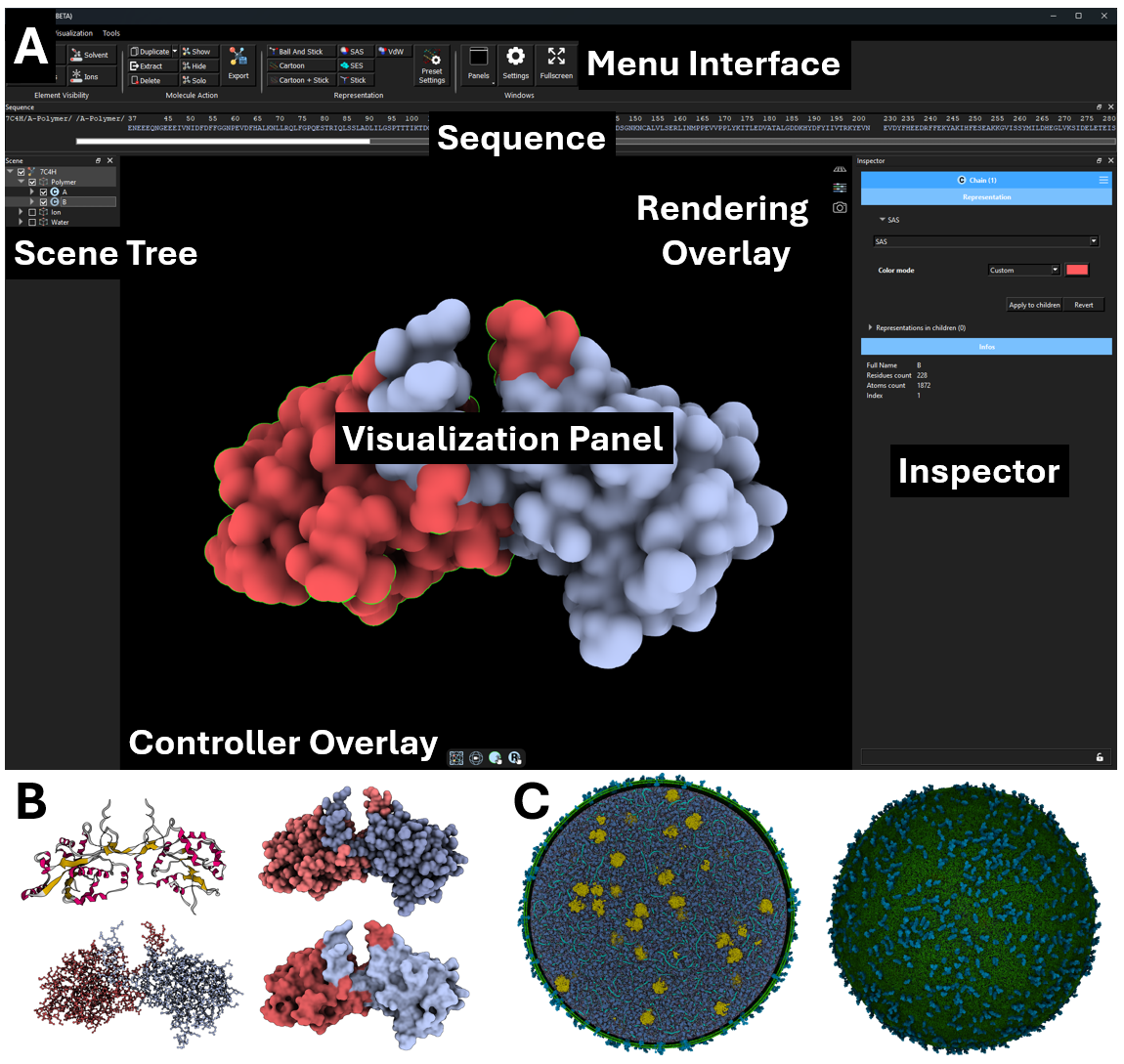This screenshot has height=1064, width=1124.
Task: Collapse the SAS section in Inspector
Action: pyautogui.click(x=883, y=219)
